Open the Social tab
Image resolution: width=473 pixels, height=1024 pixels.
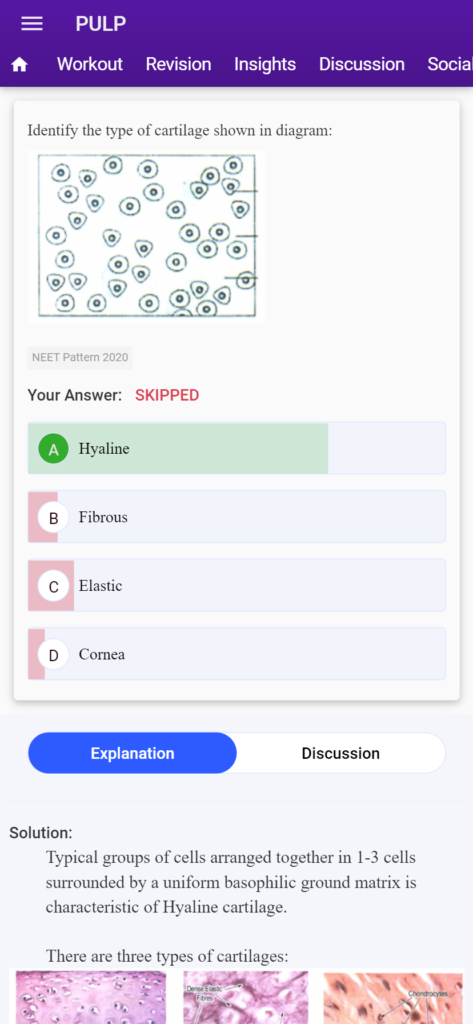tap(450, 64)
